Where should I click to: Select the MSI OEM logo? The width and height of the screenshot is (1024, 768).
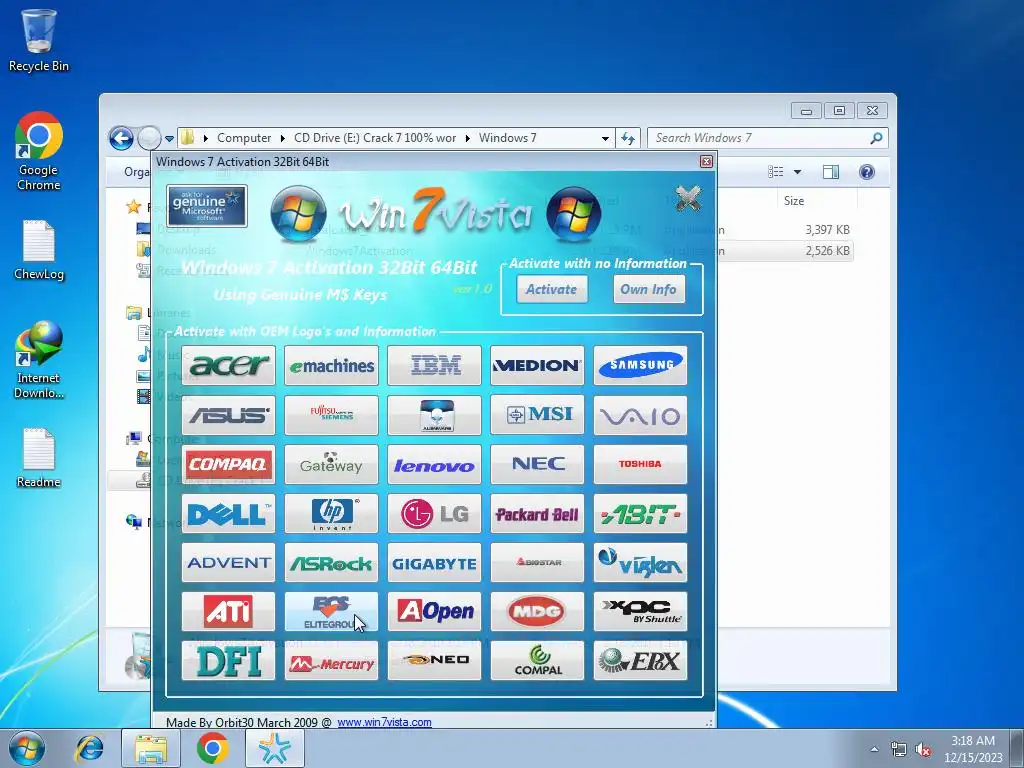(x=537, y=415)
